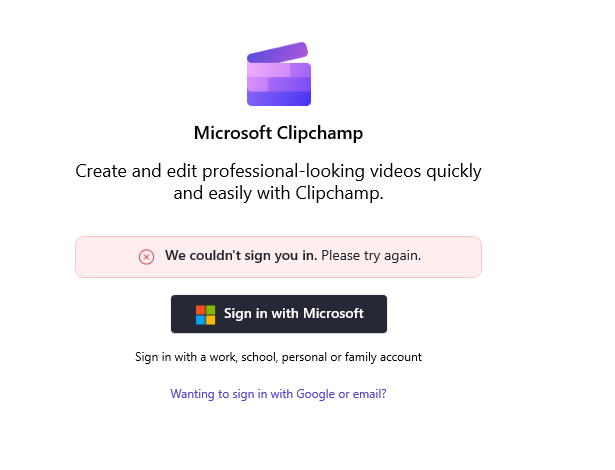
Task: Click the red error circle X icon
Action: pyautogui.click(x=146, y=257)
